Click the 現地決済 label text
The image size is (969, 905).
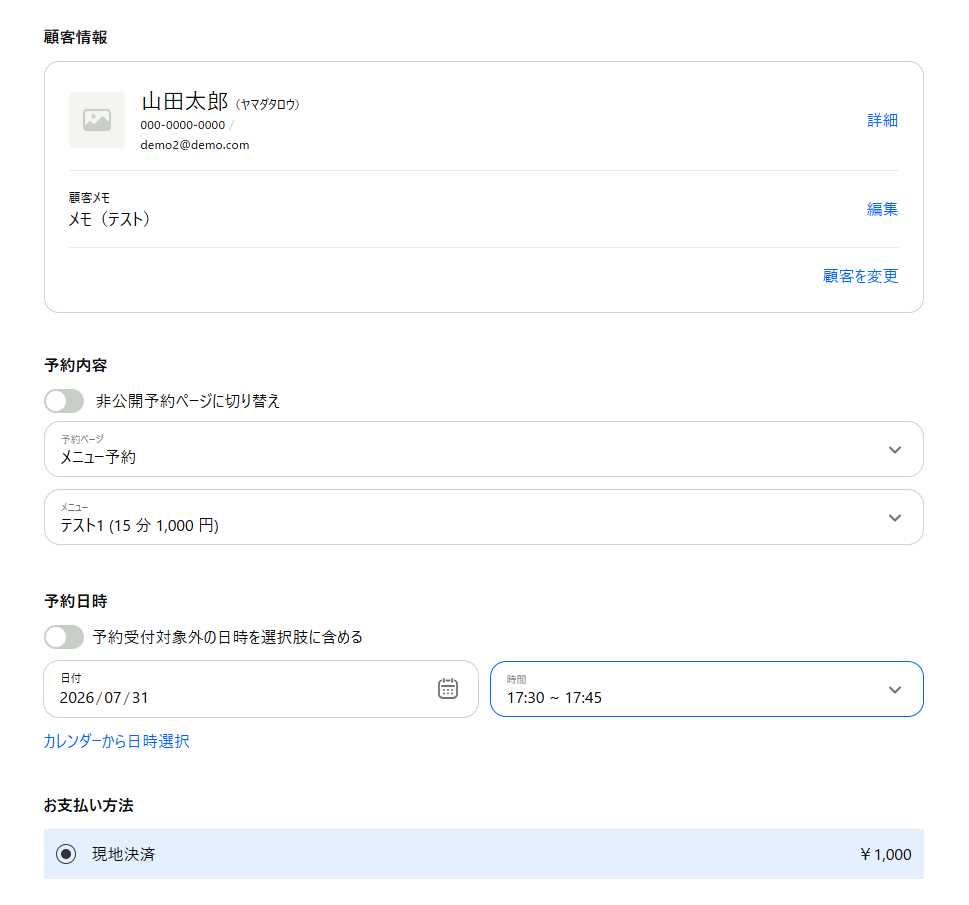coord(124,854)
